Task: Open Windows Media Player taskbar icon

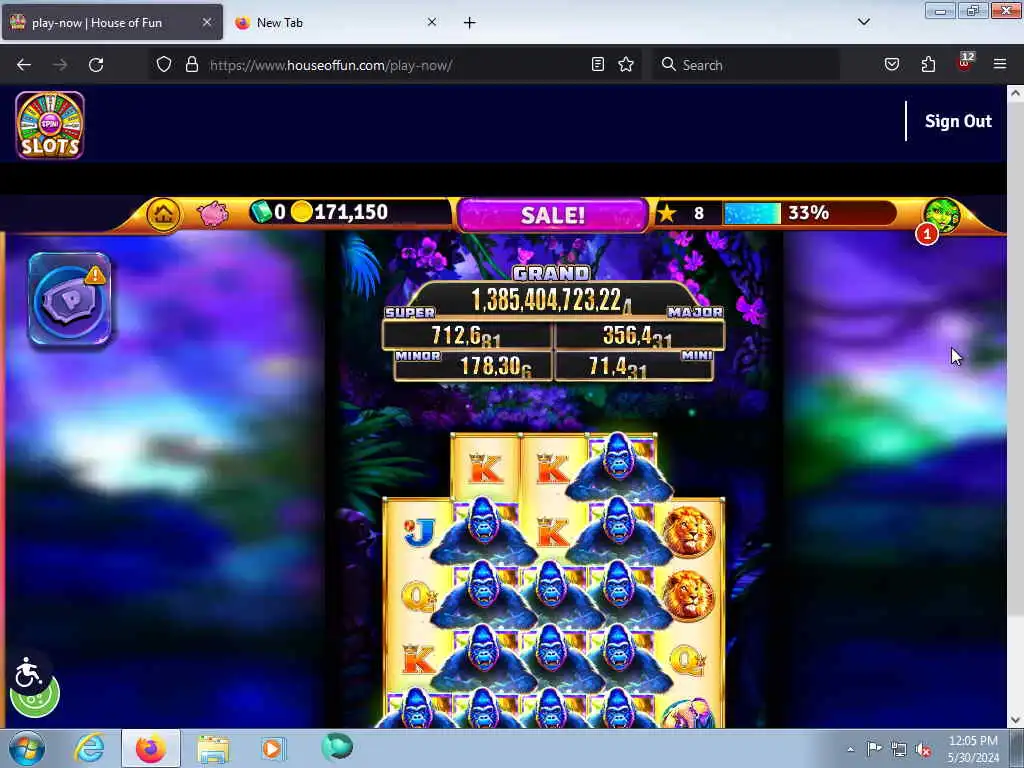Action: pyautogui.click(x=272, y=748)
